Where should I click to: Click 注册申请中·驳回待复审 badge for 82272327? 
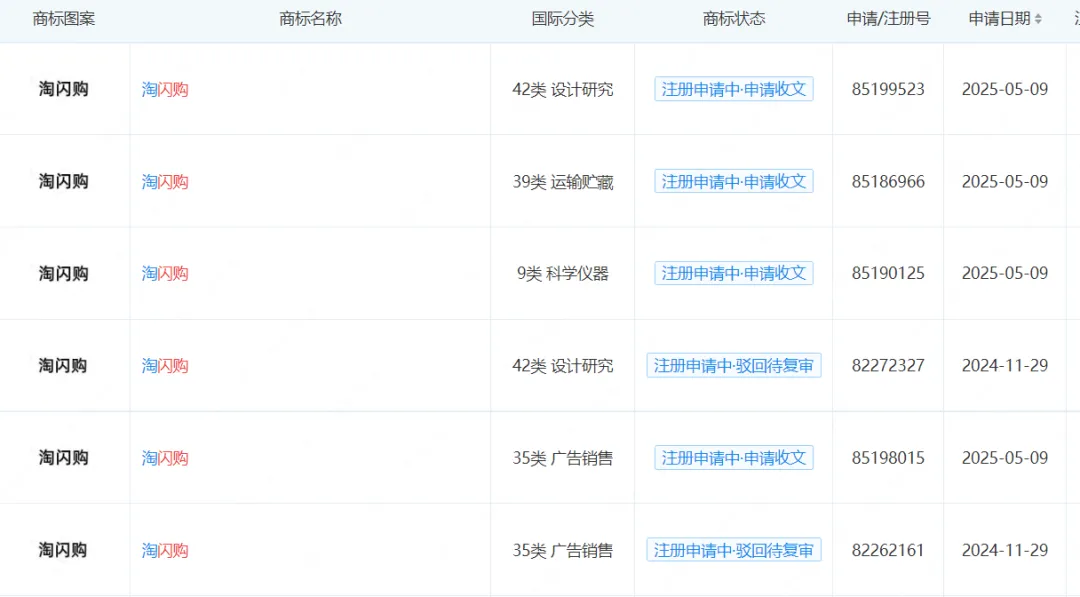(735, 365)
